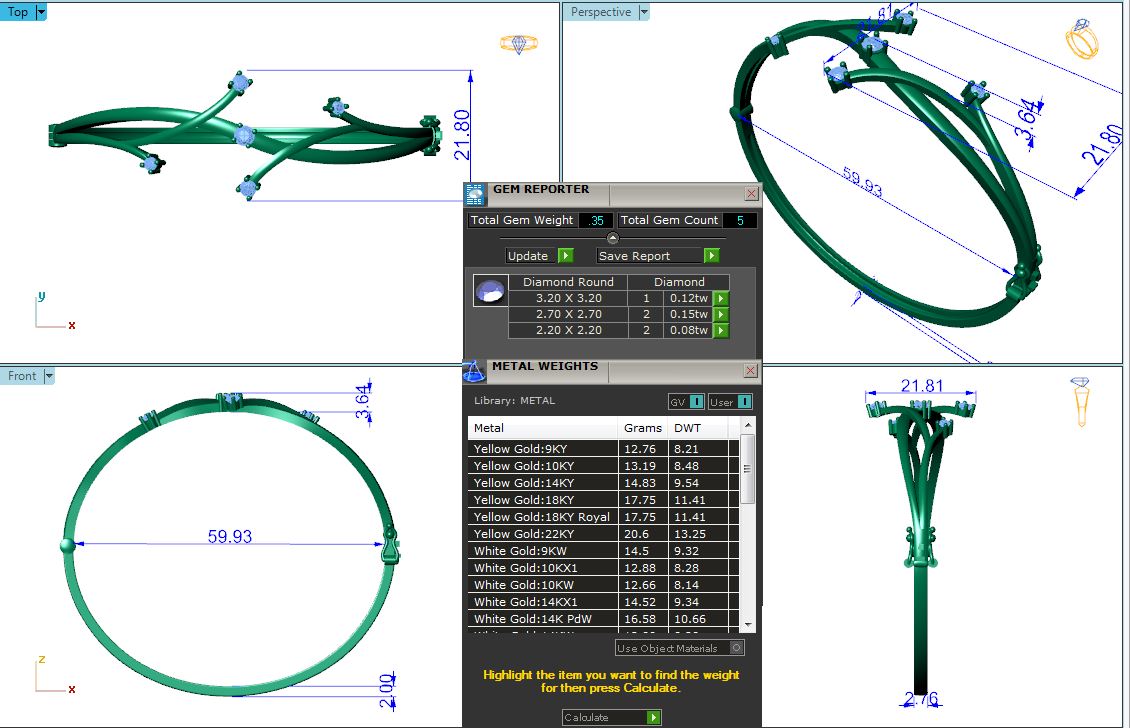Open the Perspective viewport dropdown arrow
1130x728 pixels.
click(643, 12)
